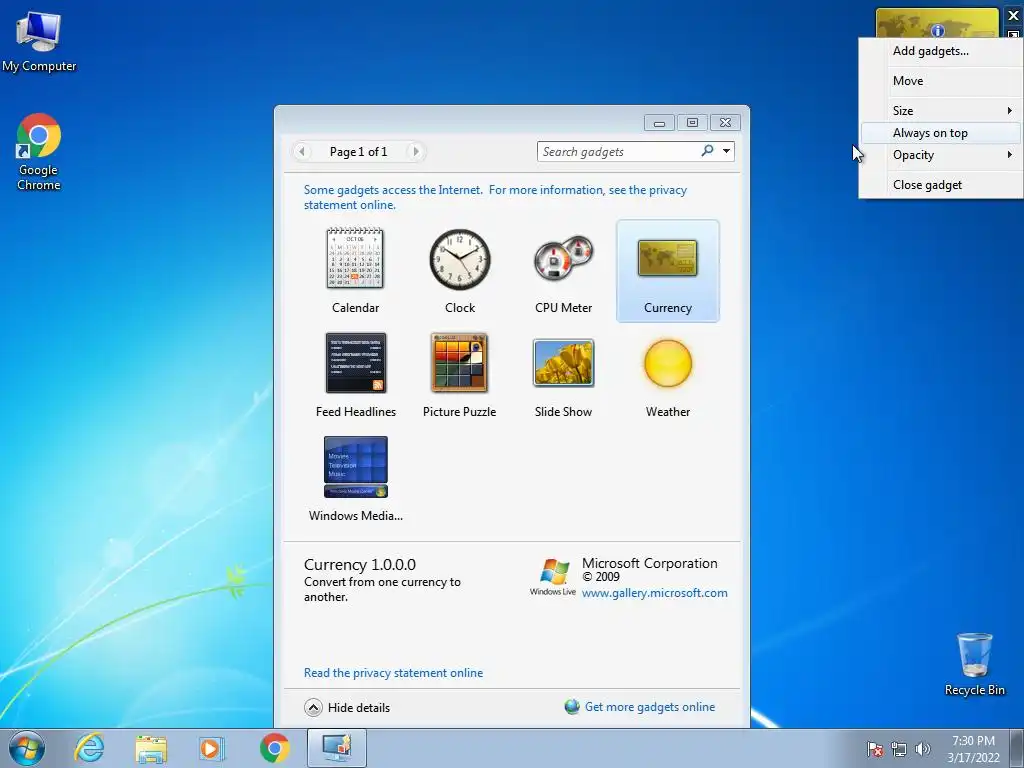This screenshot has height=768, width=1024.
Task: Close the desktop Currency gadget via X
Action: click(x=1014, y=15)
